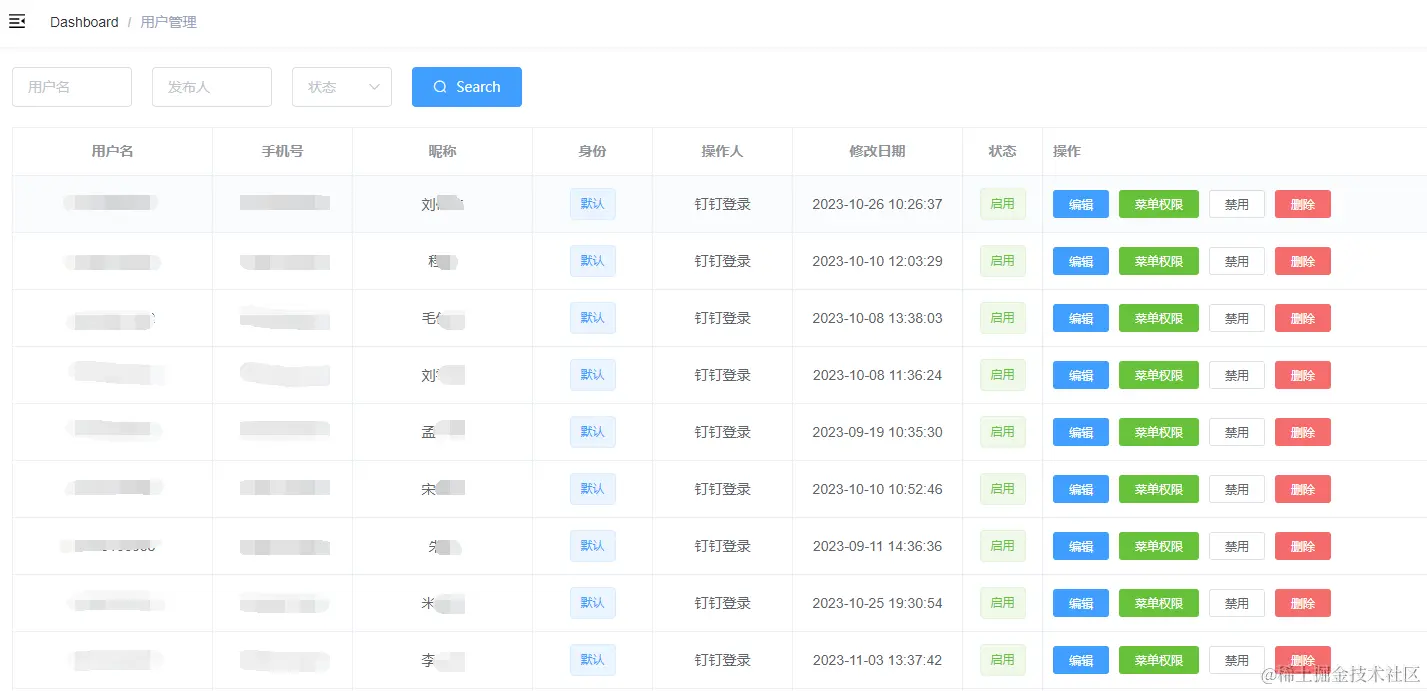Click the 启用 tag in the 2023-09-19 row
1427x691 pixels.
tap(1002, 432)
